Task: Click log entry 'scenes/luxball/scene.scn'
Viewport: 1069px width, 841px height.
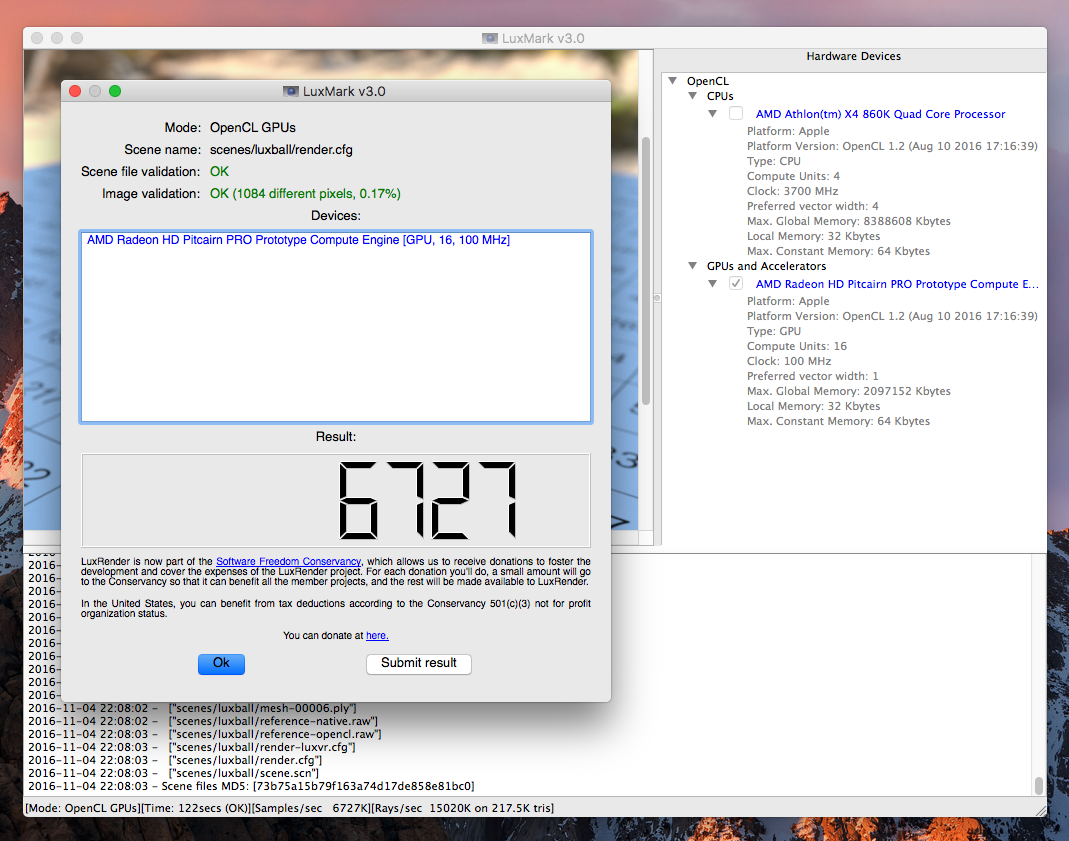Action: click(173, 773)
